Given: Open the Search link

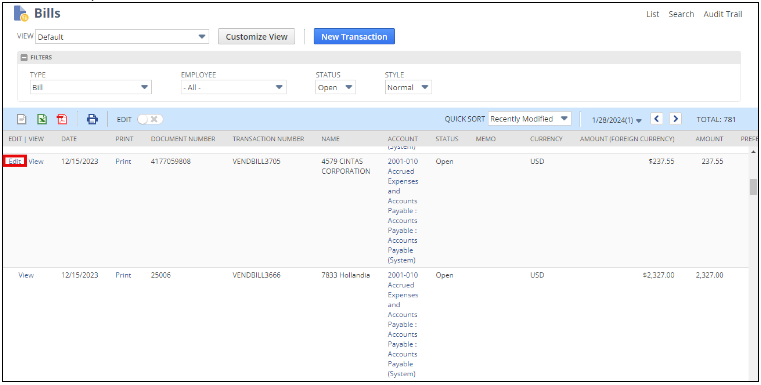Looking at the screenshot, I should pyautogui.click(x=681, y=14).
